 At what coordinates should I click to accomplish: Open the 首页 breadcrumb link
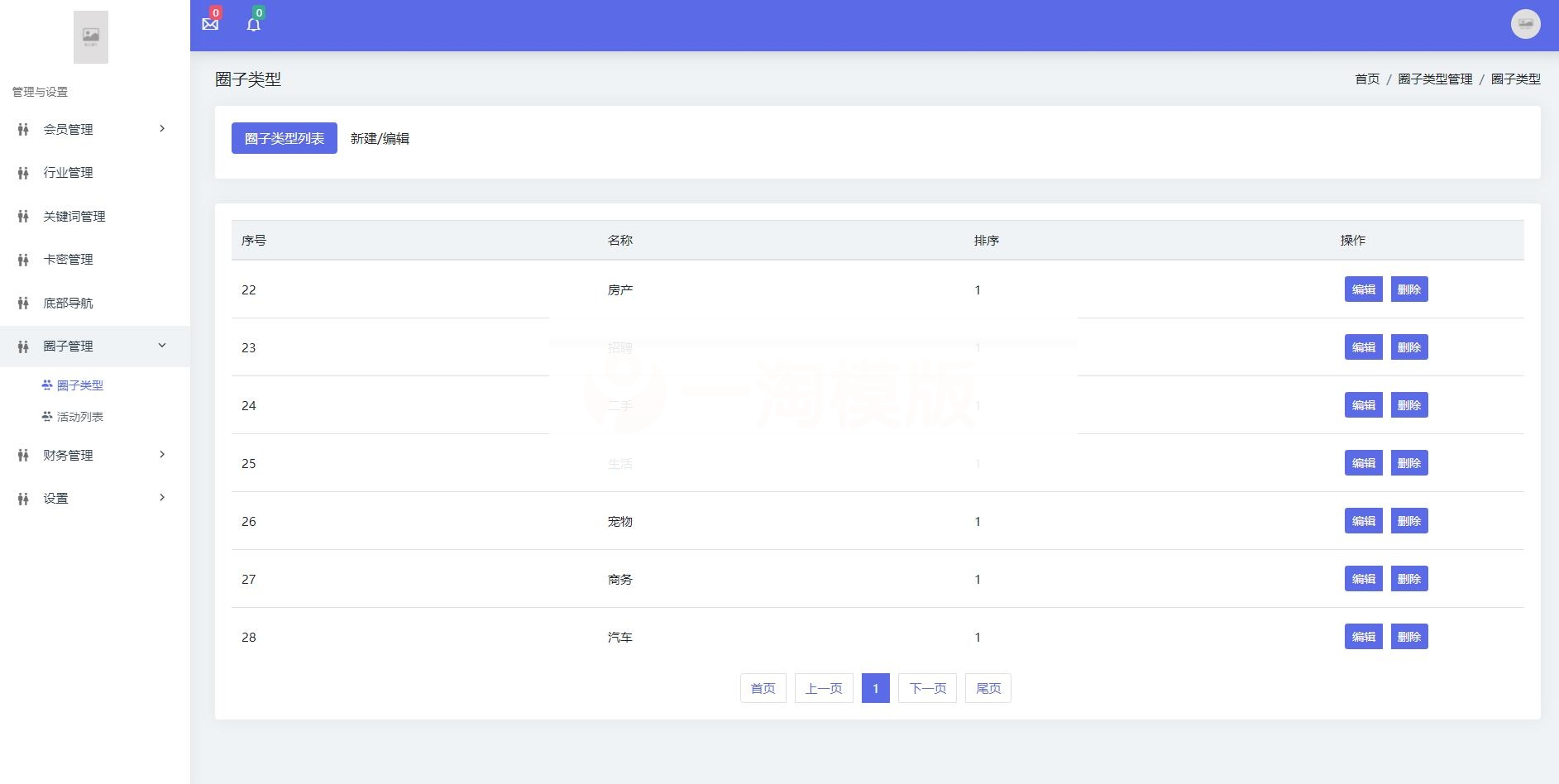point(1366,79)
